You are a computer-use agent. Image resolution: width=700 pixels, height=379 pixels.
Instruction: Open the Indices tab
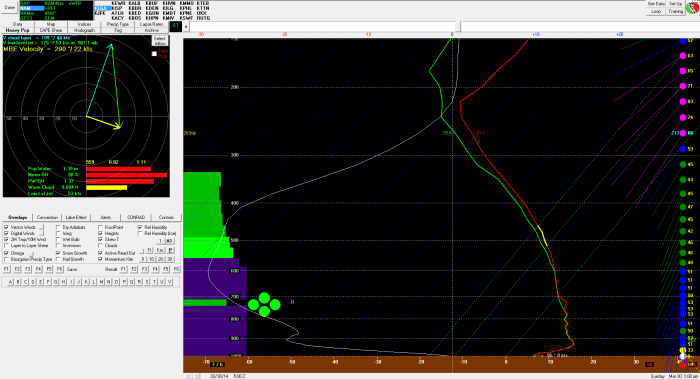click(x=84, y=24)
